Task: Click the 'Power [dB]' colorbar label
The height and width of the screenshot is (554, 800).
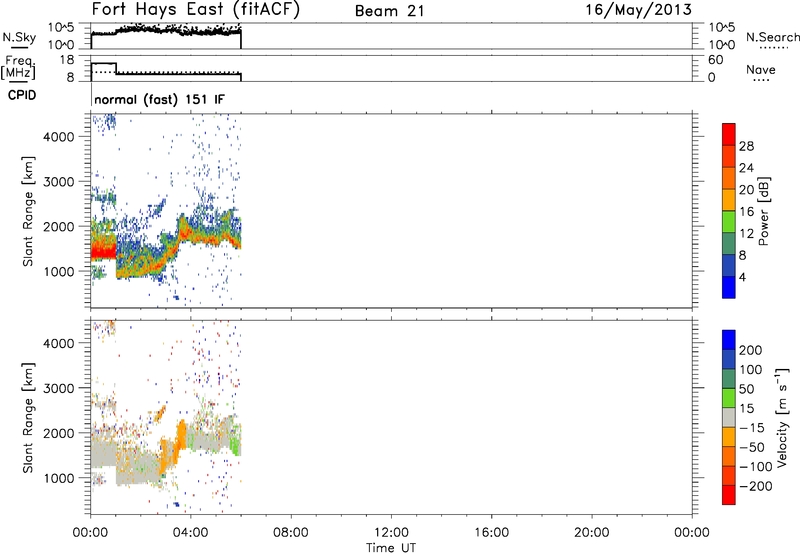Action: [764, 211]
